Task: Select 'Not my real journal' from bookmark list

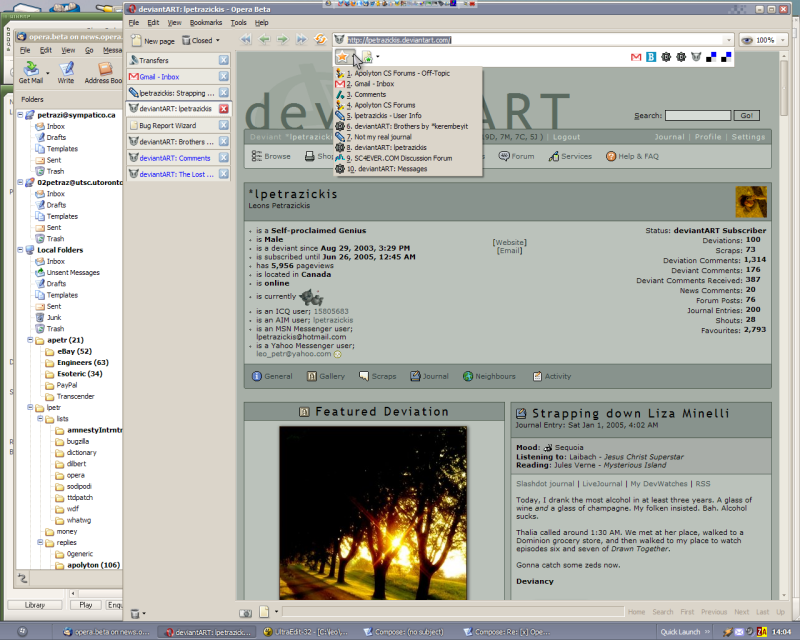Action: pos(385,137)
